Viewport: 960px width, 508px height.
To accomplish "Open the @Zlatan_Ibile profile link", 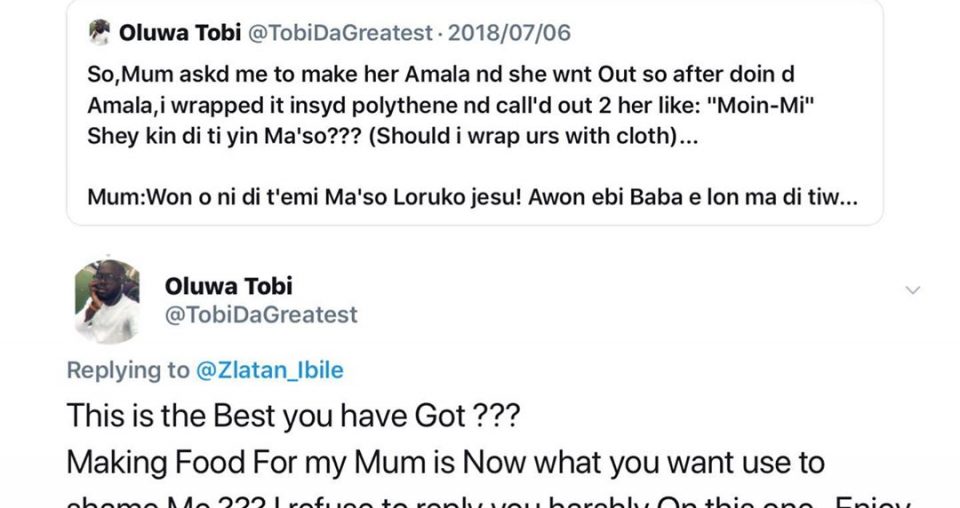I will coord(269,370).
